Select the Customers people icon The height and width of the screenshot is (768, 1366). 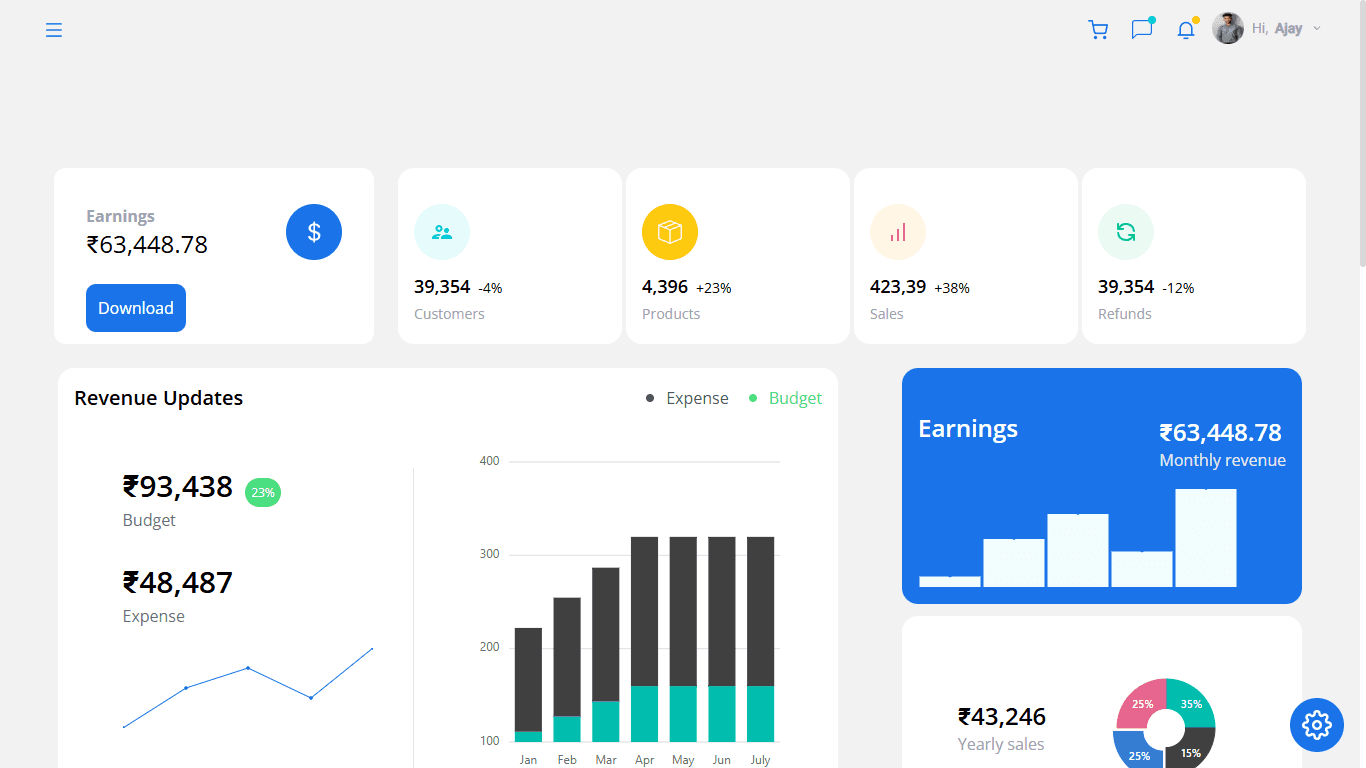441,231
